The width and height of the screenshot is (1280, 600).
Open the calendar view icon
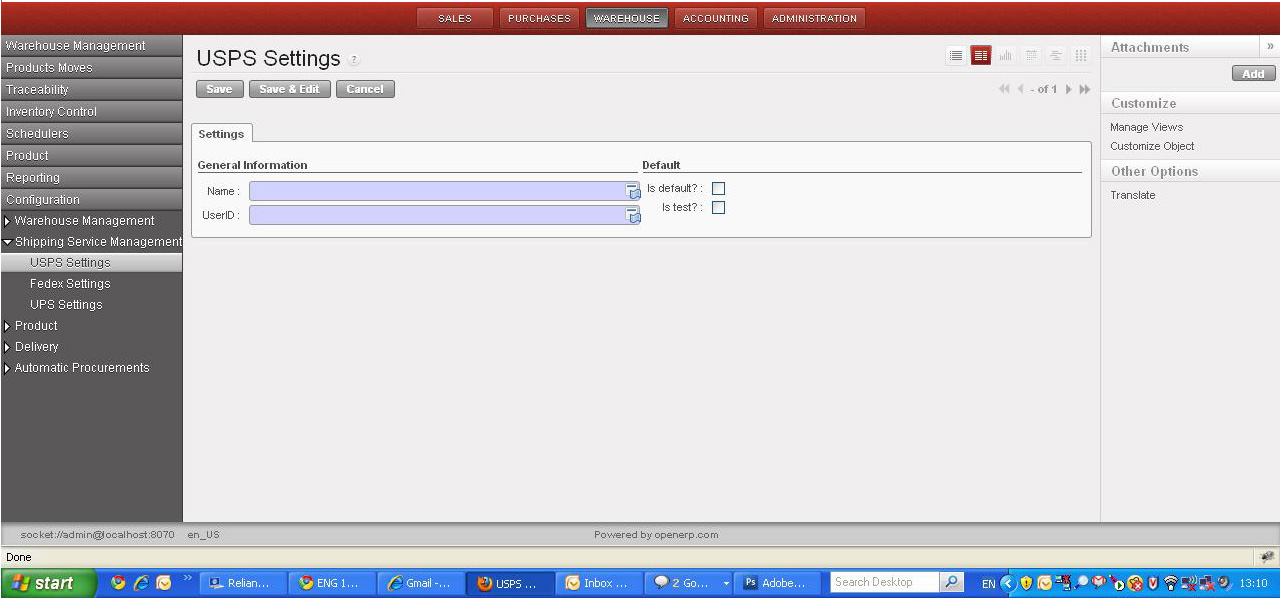pyautogui.click(x=1031, y=56)
